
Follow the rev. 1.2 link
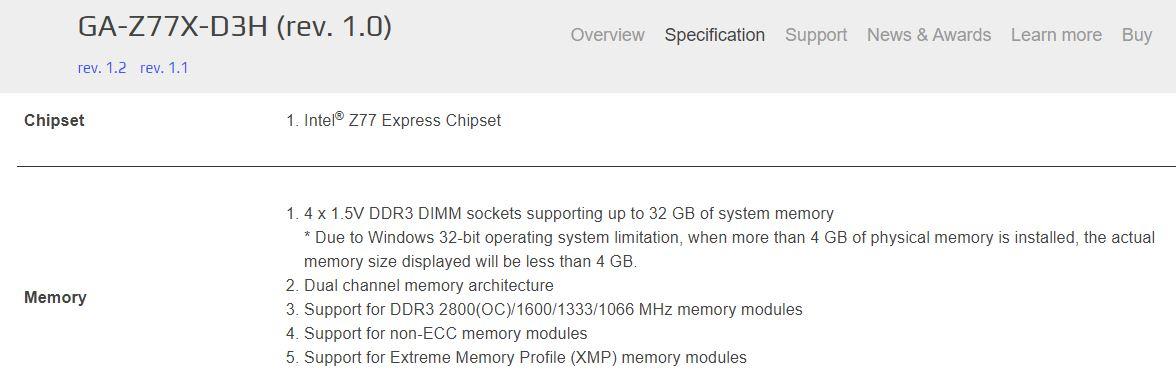[x=102, y=68]
